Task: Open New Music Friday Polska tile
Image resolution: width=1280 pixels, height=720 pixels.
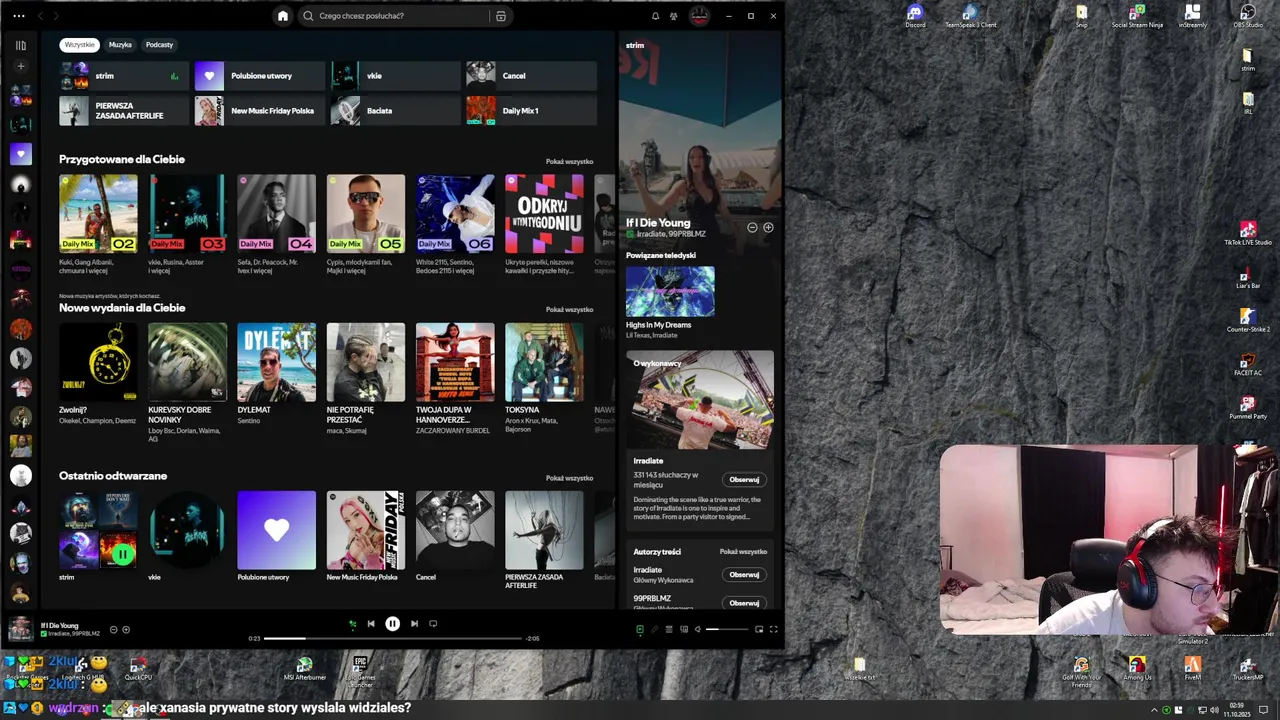Action: pyautogui.click(x=260, y=111)
